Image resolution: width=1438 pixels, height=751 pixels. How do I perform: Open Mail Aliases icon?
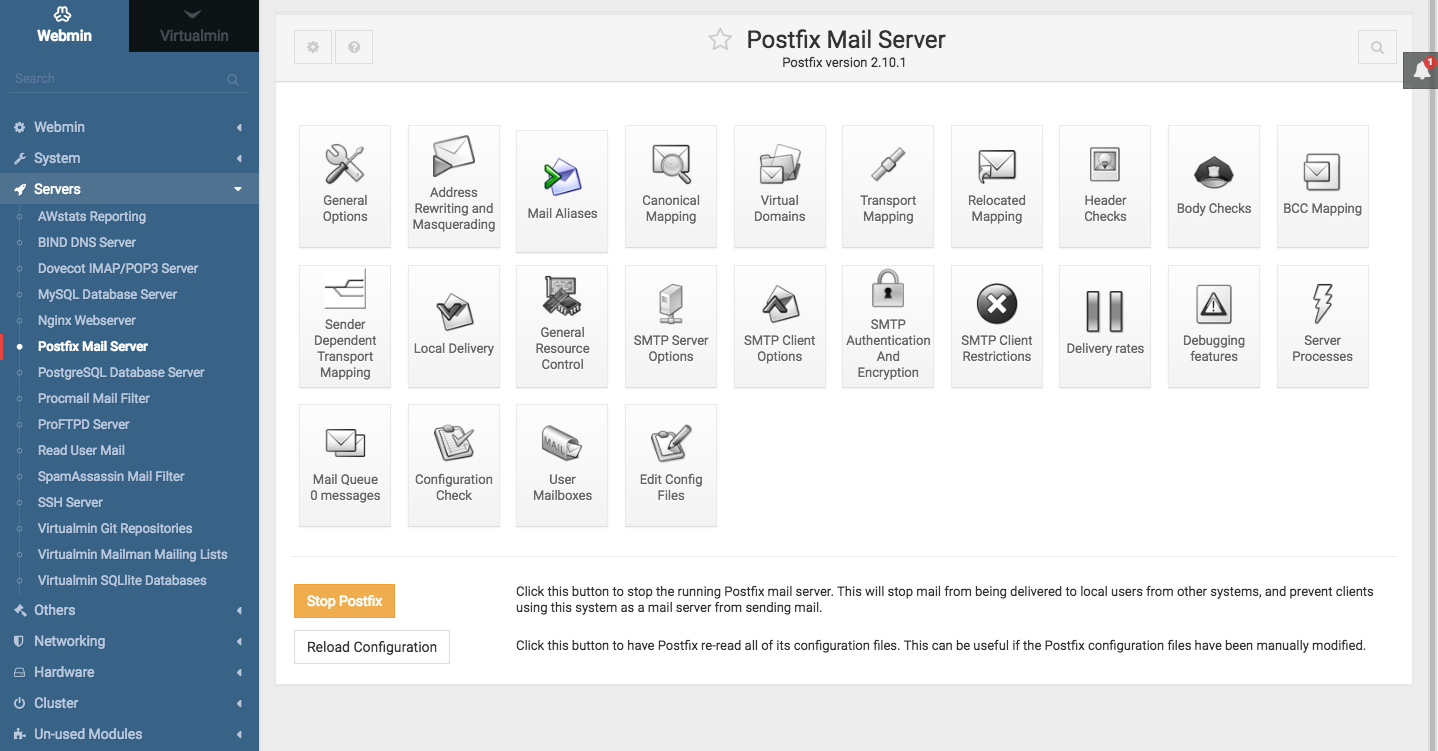point(562,191)
